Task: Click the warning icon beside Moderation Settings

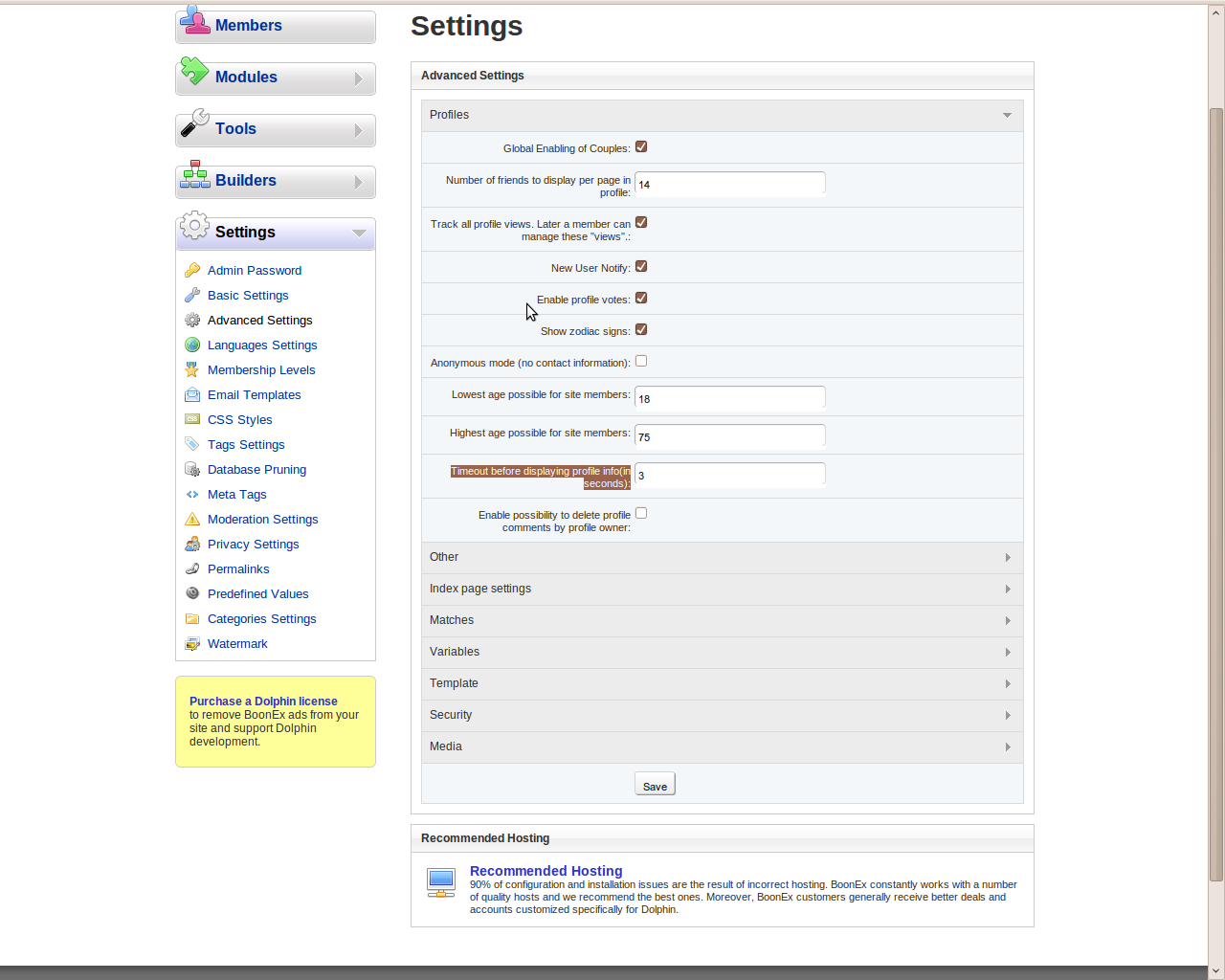Action: coord(192,520)
